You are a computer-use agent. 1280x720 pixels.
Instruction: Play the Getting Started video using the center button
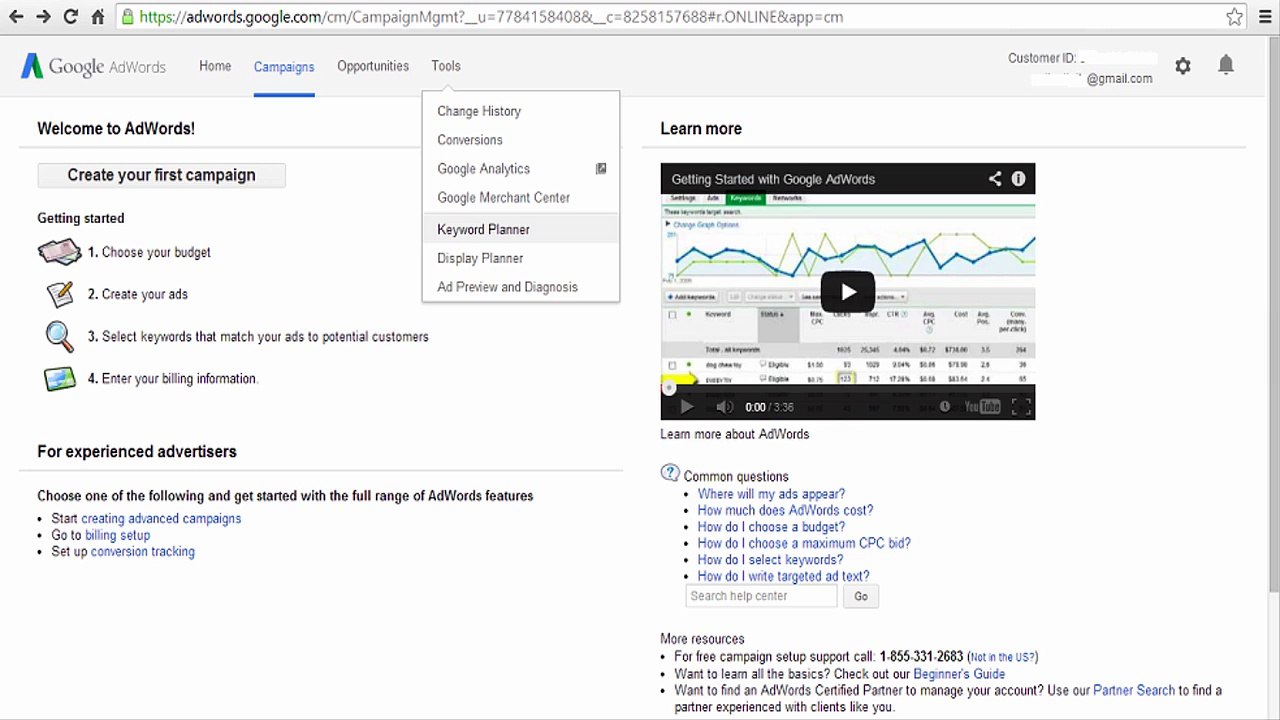(x=847, y=292)
